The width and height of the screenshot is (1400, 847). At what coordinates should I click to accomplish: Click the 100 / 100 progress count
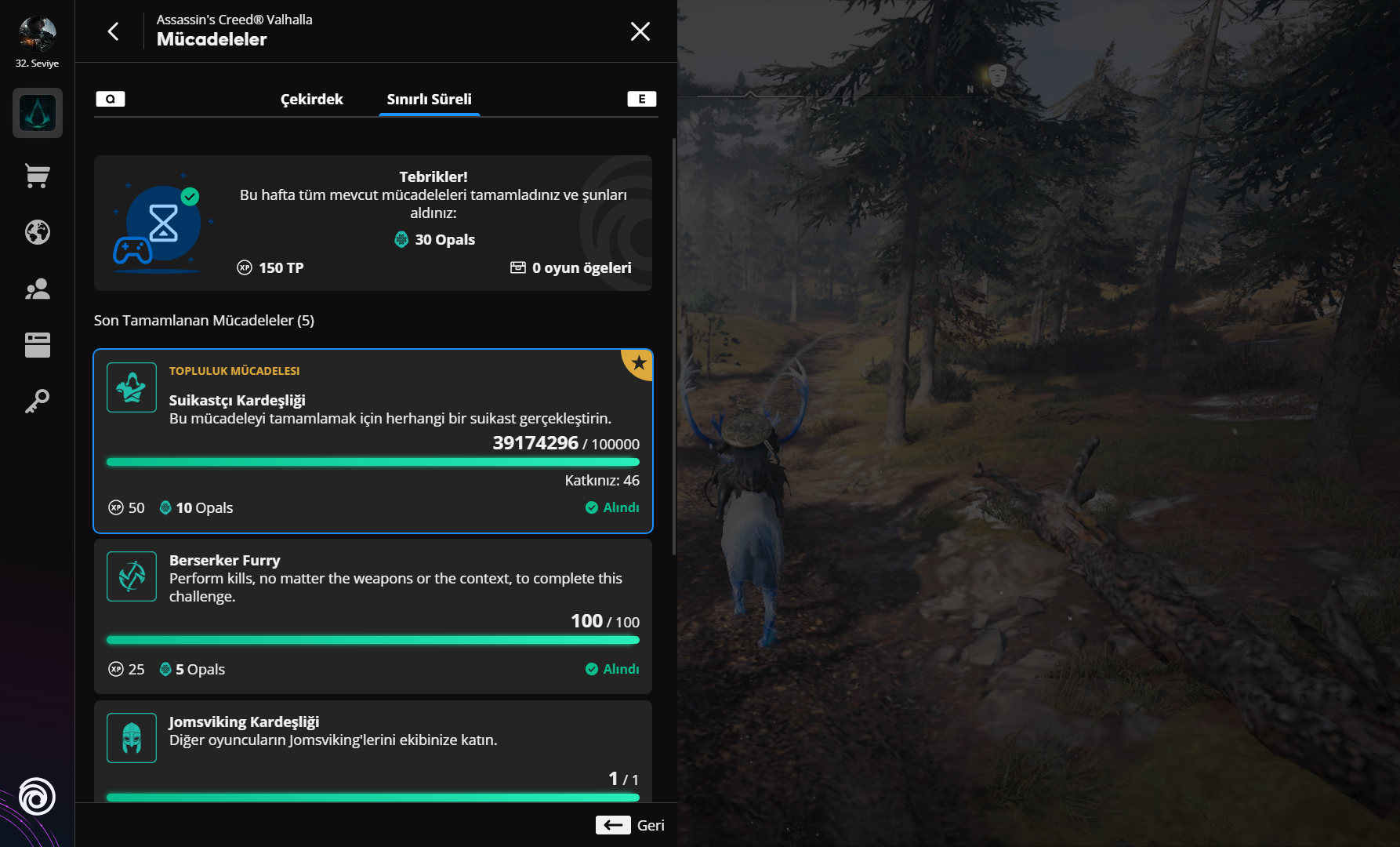tap(605, 621)
